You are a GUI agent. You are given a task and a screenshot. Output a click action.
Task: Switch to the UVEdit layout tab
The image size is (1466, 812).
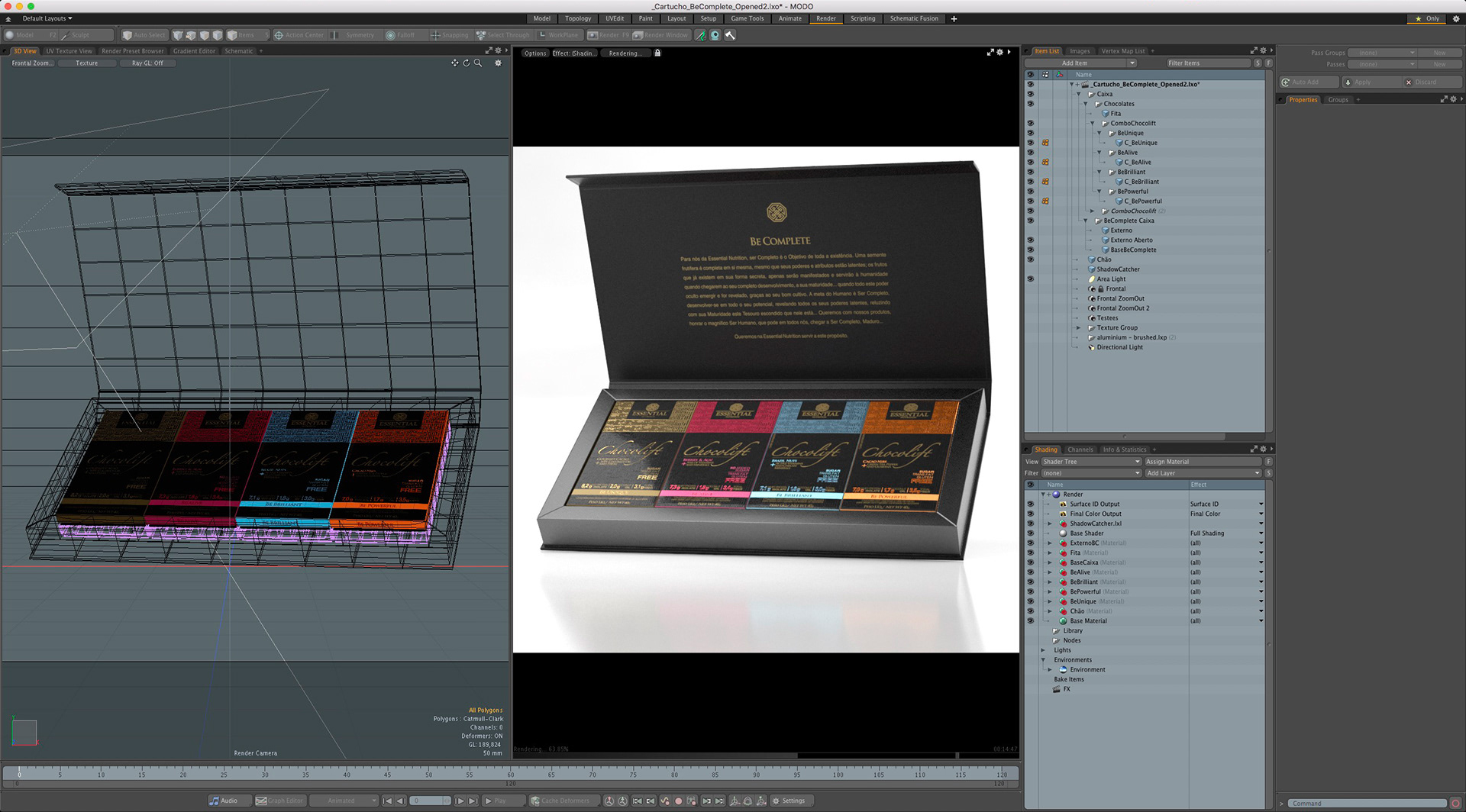pos(615,19)
